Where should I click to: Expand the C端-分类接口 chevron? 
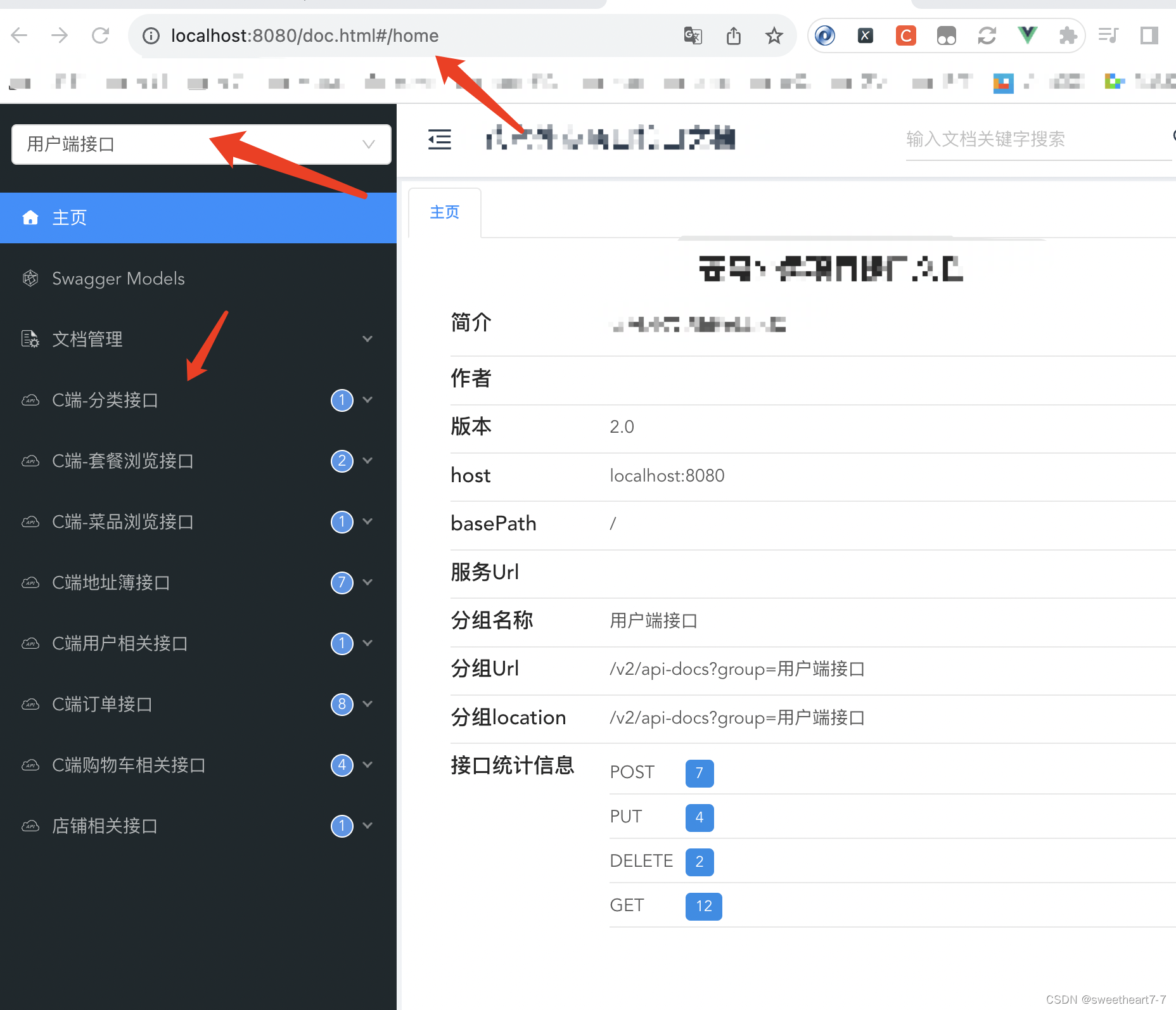pos(367,400)
